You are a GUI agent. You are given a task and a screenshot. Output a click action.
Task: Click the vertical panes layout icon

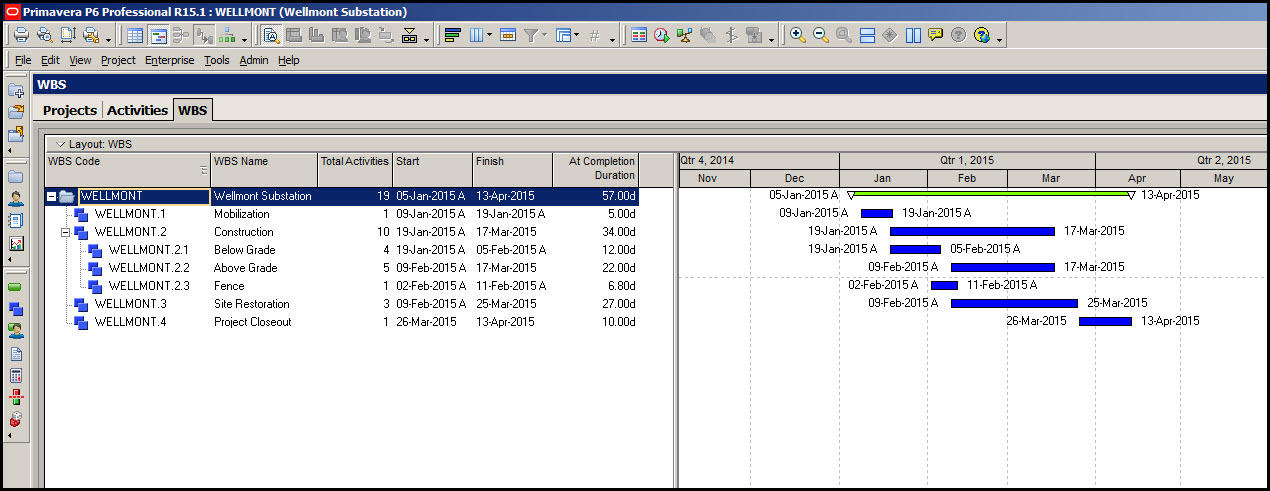coord(913,35)
